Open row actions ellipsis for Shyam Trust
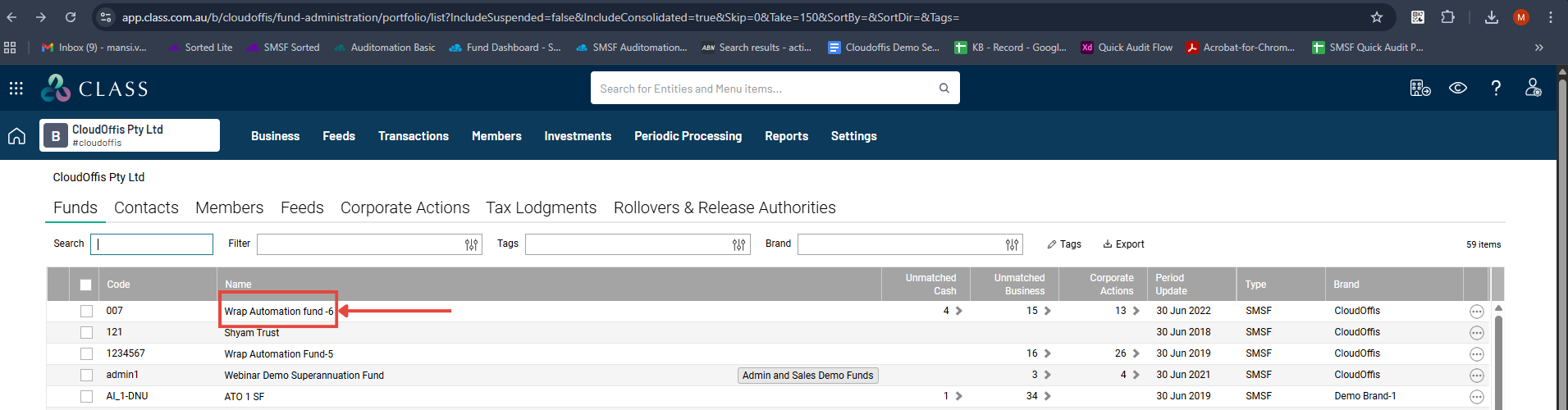Screen dimensions: 1568x410 point(1476,333)
